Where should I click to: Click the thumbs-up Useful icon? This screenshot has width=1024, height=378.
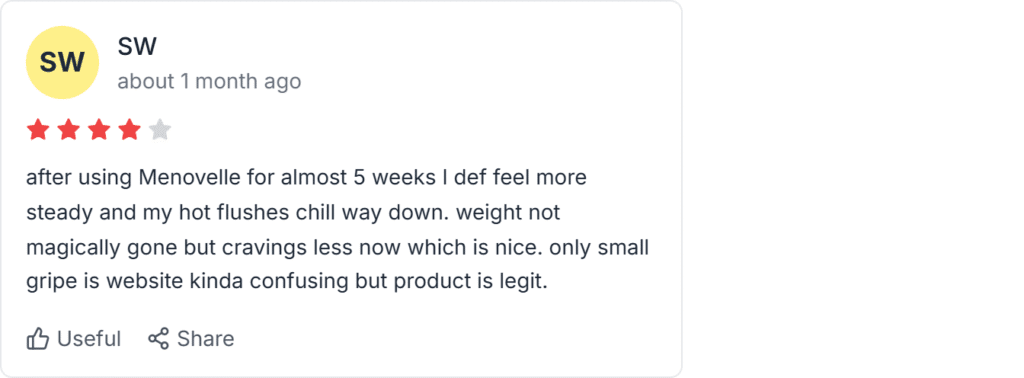[x=38, y=339]
